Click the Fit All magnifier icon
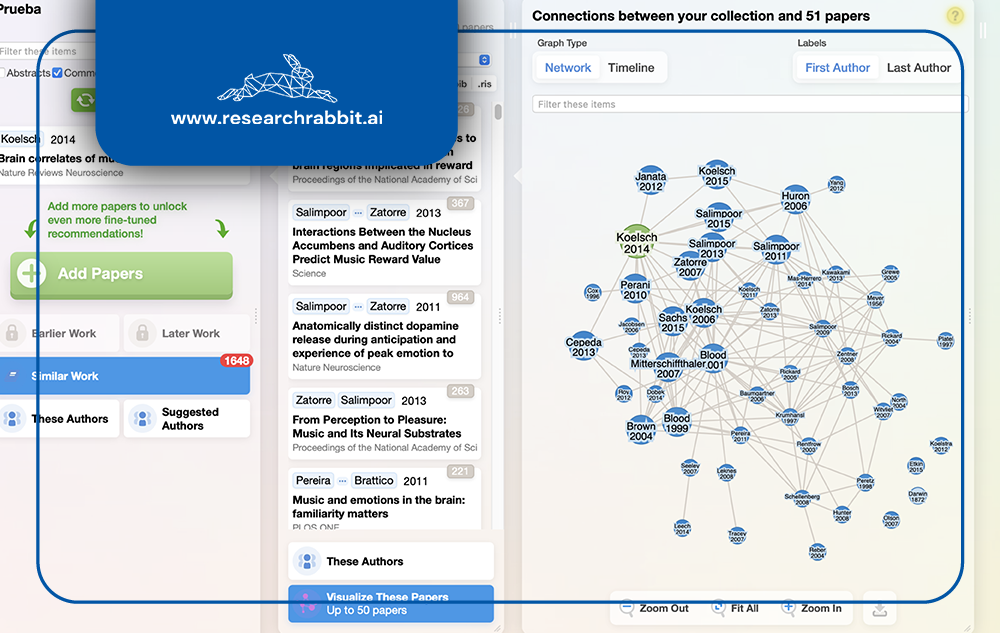 pos(718,608)
